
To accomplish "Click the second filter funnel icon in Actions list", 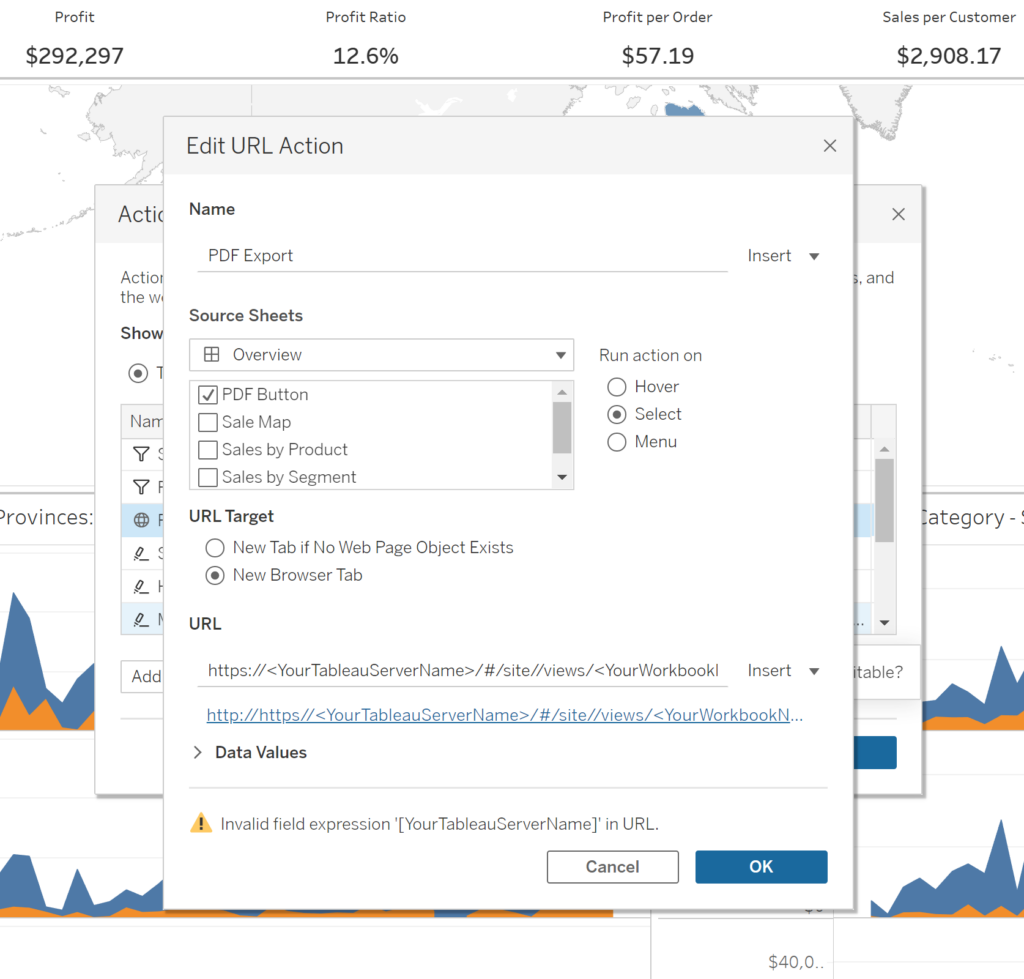I will click(140, 486).
